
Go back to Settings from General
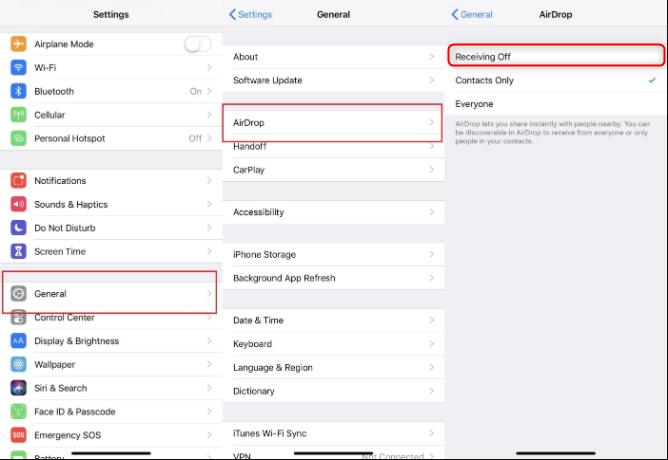pyautogui.click(x=250, y=15)
